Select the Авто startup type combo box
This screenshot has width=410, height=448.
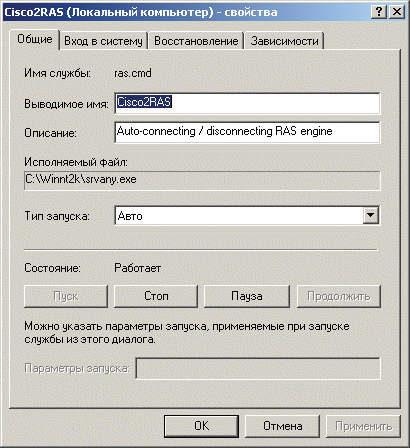pos(247,216)
